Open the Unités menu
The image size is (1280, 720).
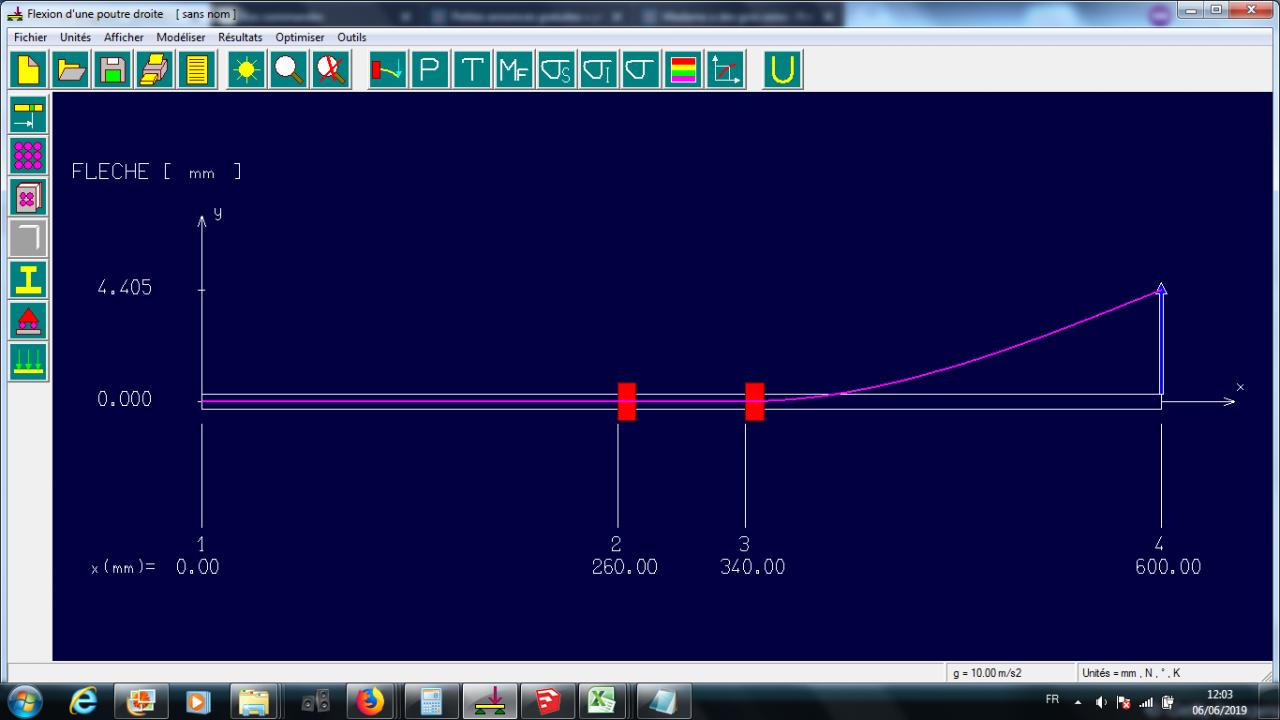click(75, 37)
